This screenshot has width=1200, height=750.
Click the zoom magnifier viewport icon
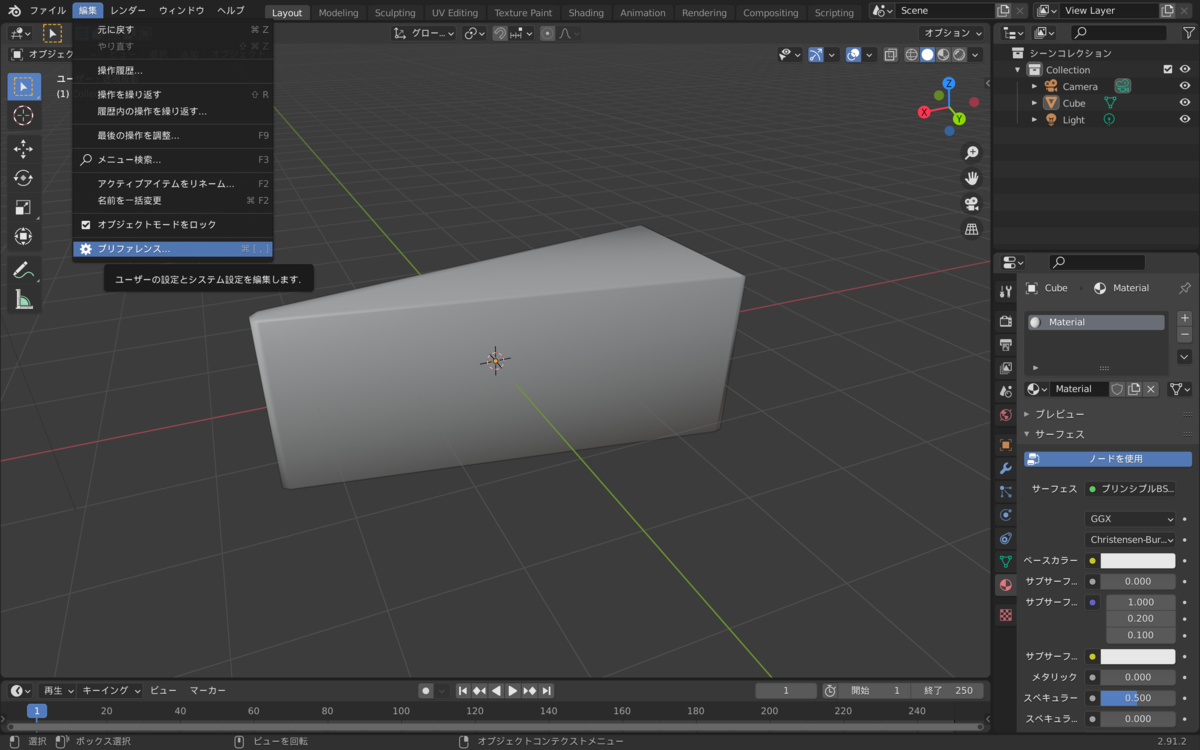tap(971, 153)
